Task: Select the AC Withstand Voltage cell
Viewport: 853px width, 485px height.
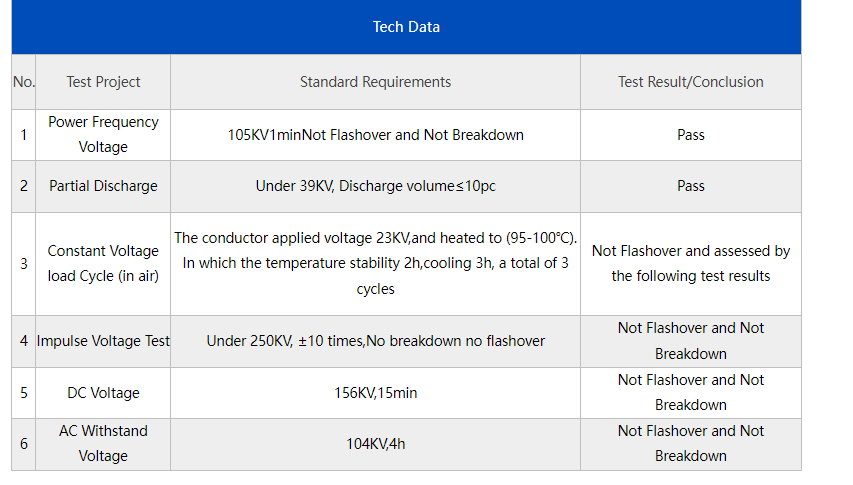Action: point(103,444)
